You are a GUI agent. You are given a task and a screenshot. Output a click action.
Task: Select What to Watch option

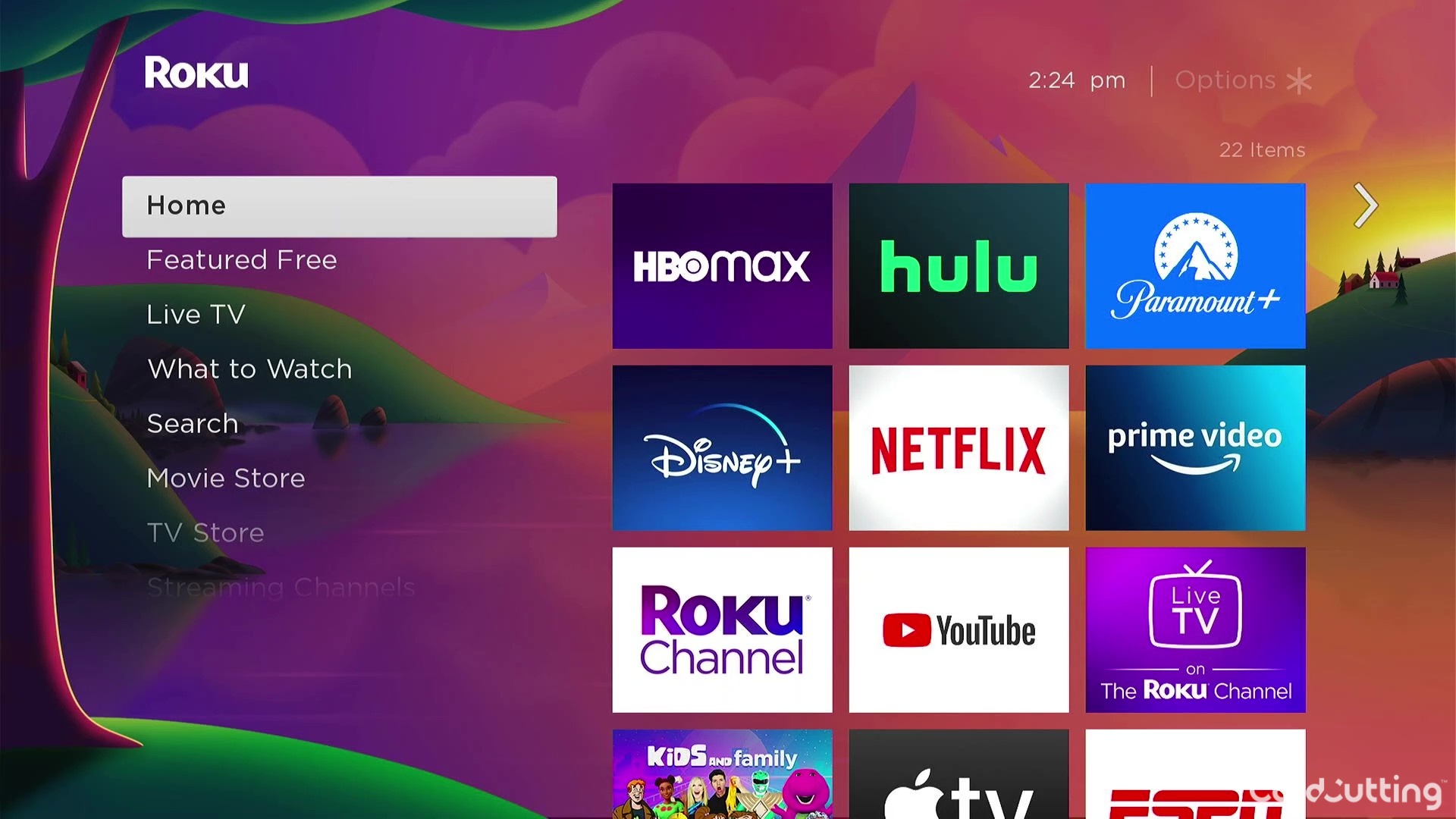(x=249, y=369)
